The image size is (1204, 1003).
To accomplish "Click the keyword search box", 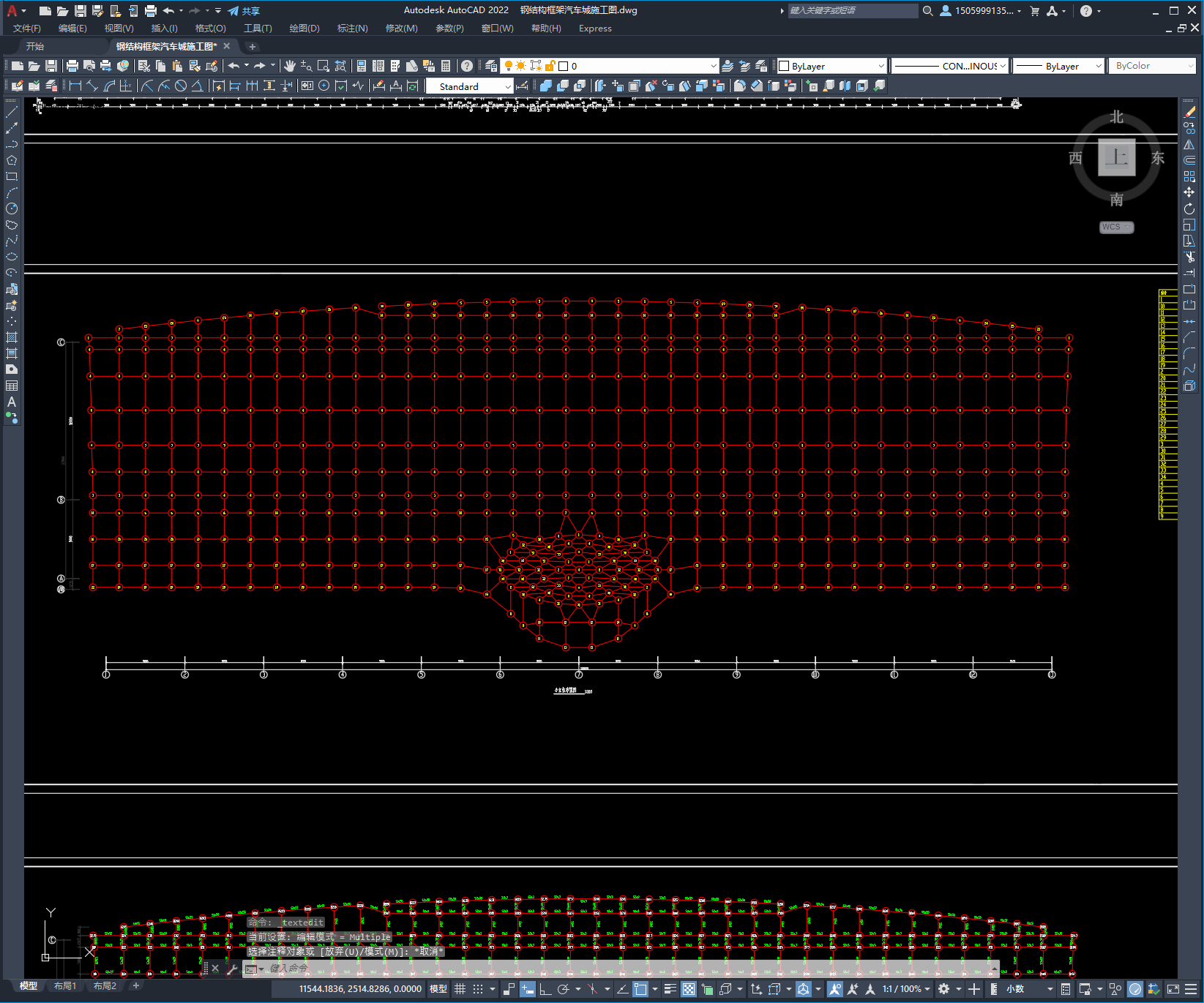I will coord(853,11).
